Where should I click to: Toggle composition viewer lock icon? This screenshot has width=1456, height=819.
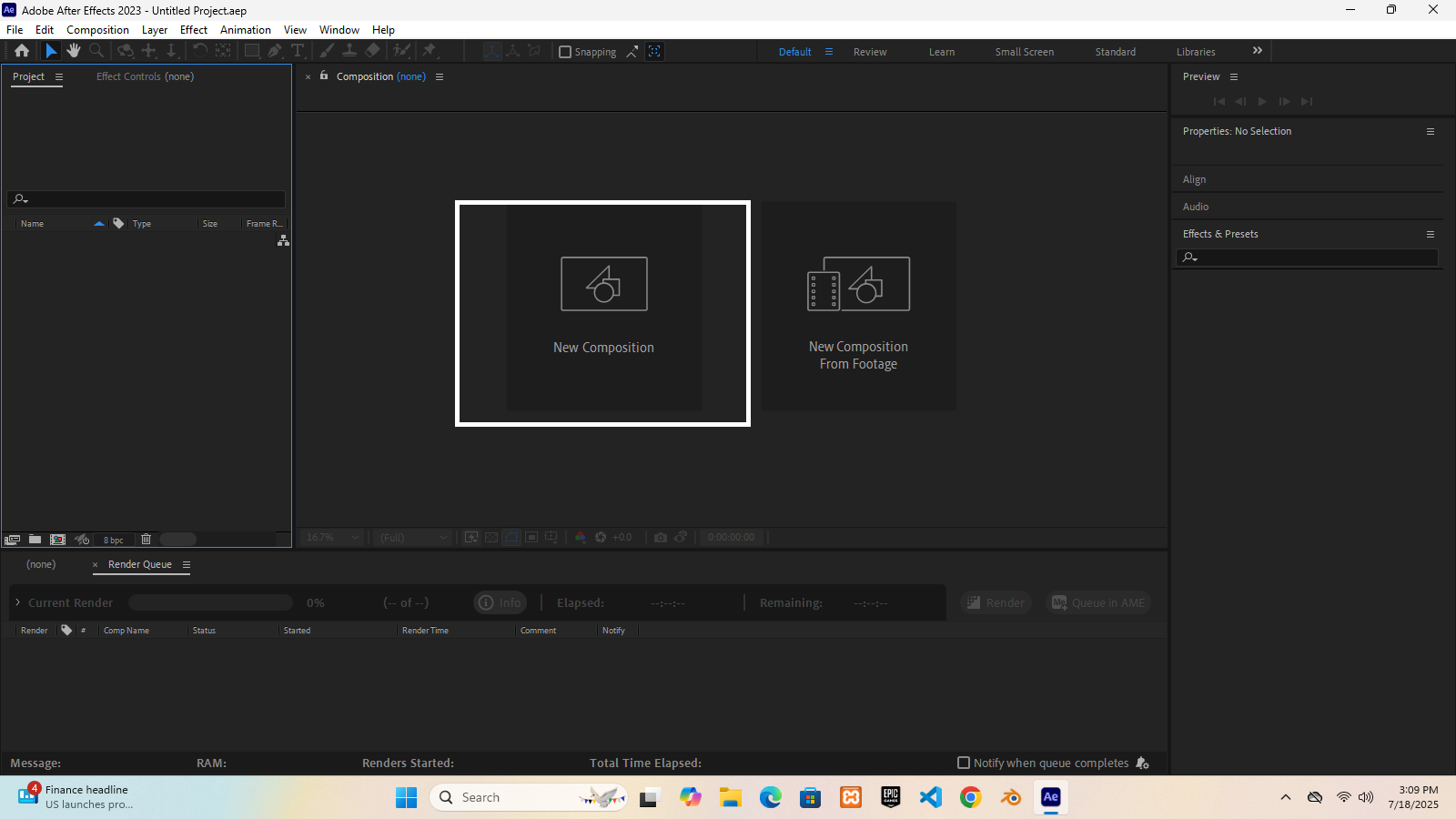pos(324,76)
